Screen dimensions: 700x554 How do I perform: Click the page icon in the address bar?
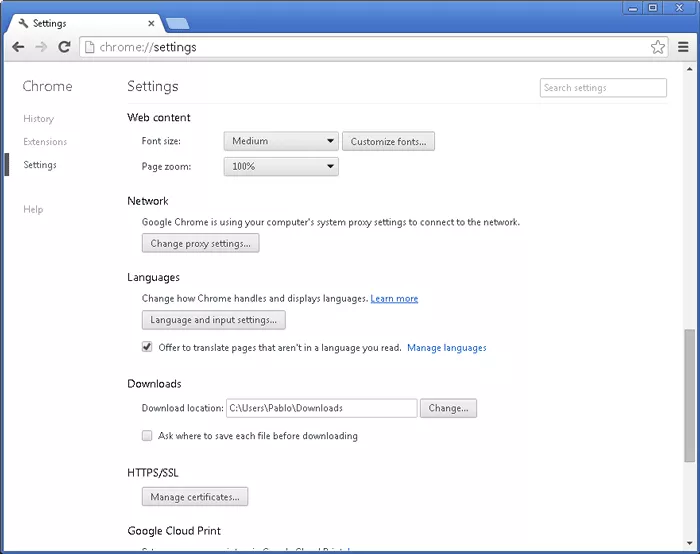89,47
